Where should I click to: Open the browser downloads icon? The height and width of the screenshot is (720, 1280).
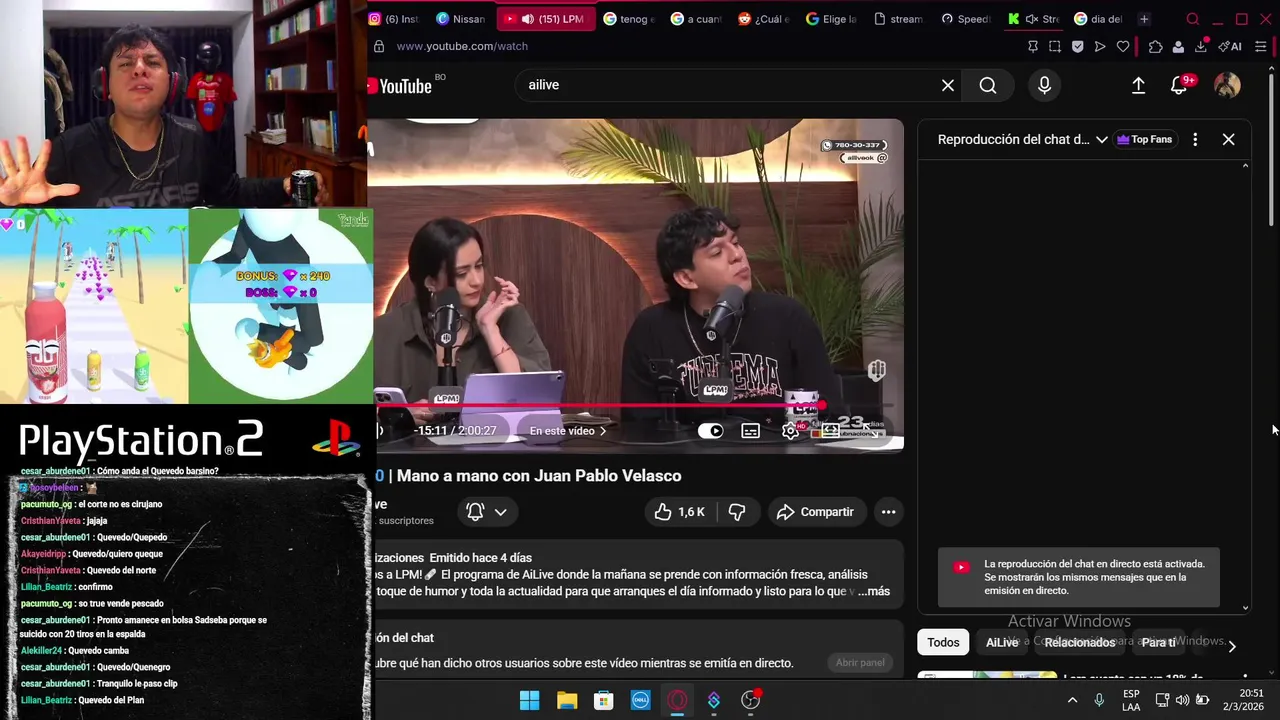pos(1201,46)
